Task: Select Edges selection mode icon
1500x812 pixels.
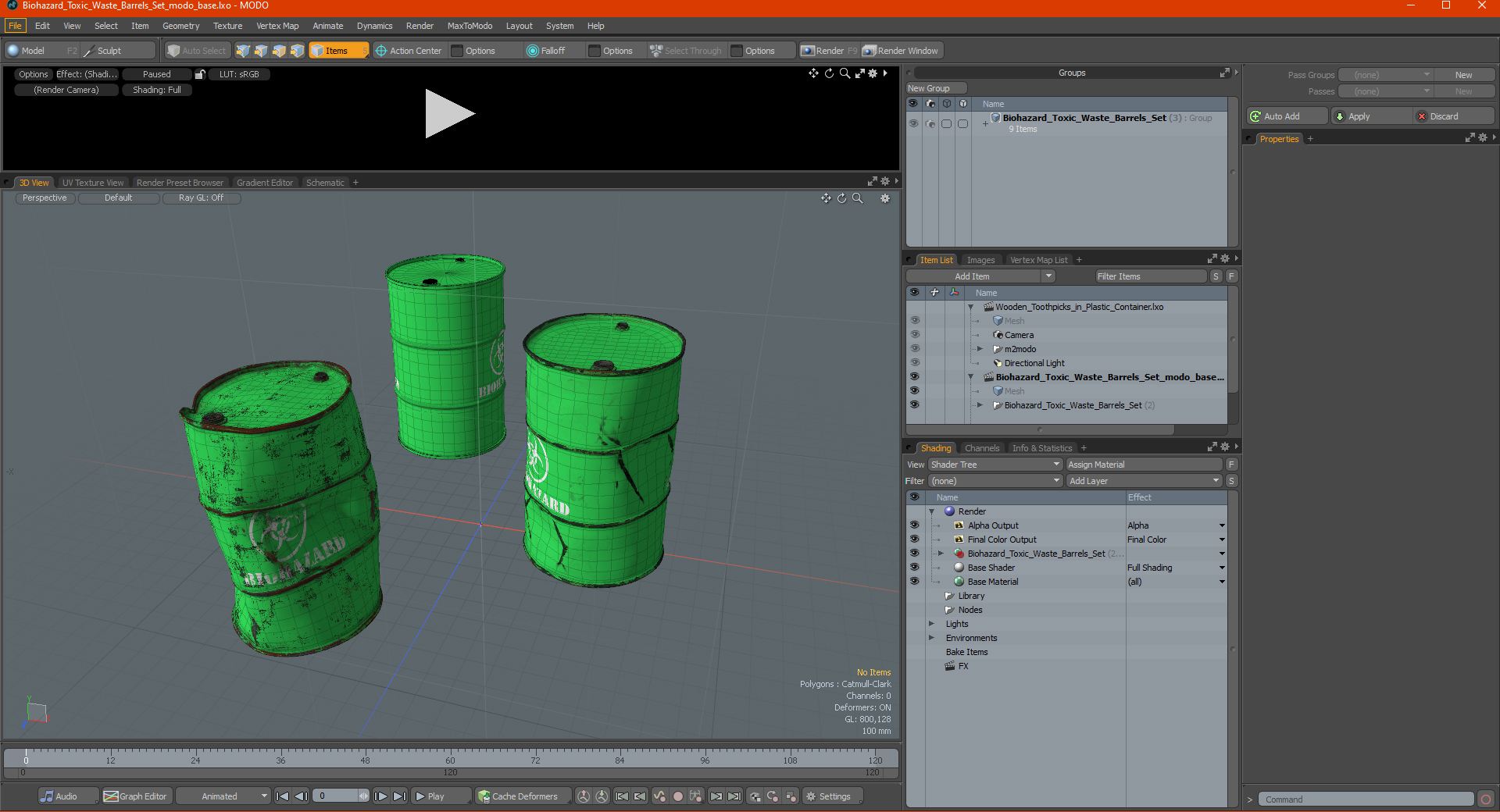Action: click(261, 51)
